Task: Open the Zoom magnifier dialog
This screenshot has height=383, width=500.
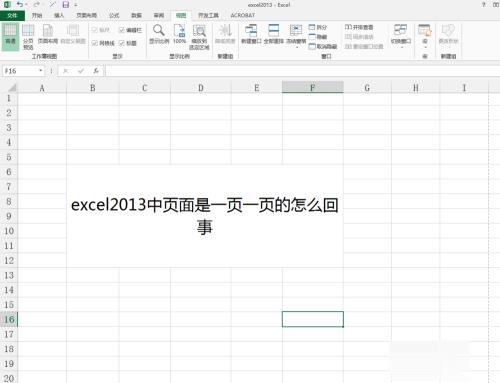Action: [159, 34]
